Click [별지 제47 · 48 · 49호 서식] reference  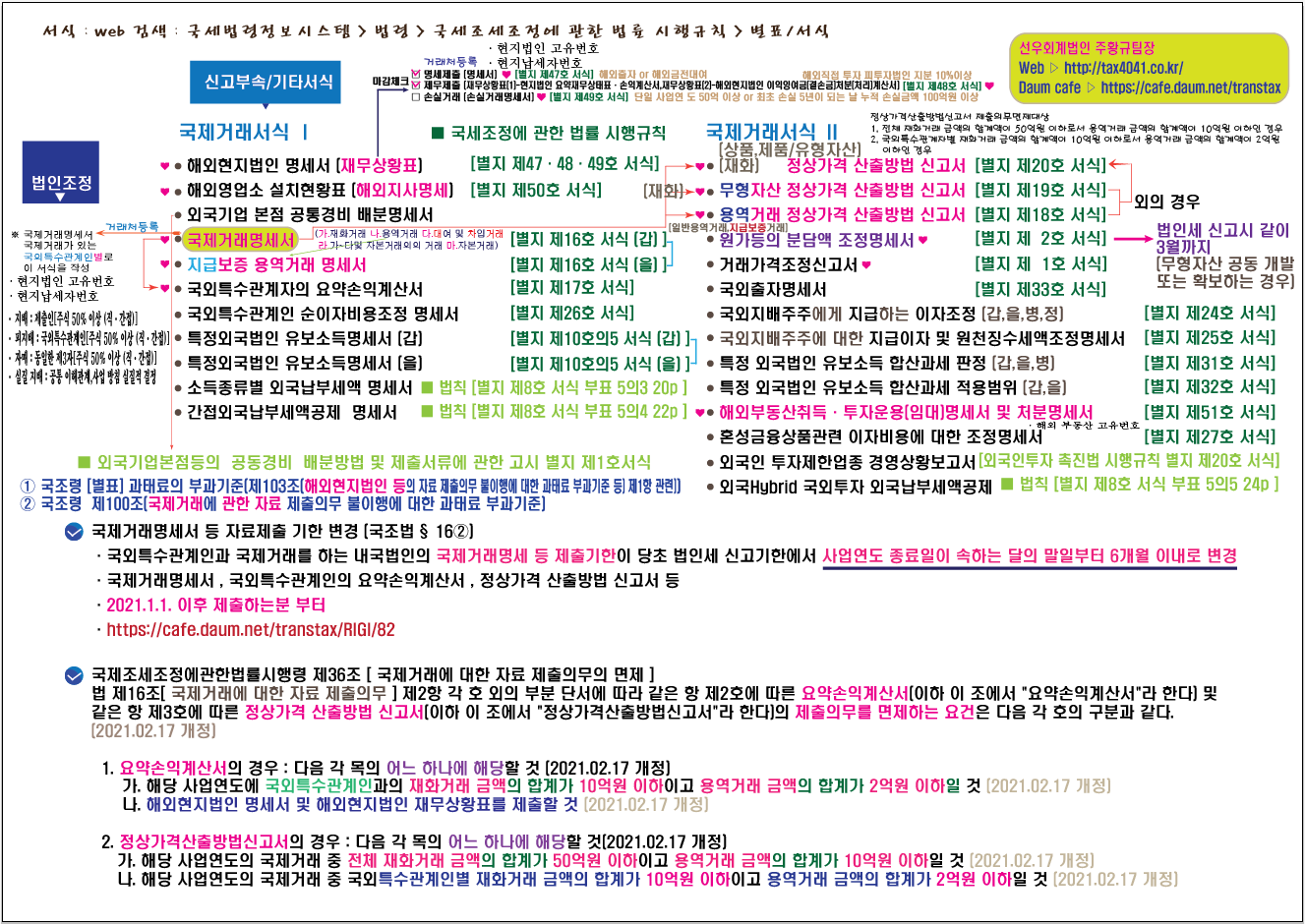pyautogui.click(x=565, y=163)
